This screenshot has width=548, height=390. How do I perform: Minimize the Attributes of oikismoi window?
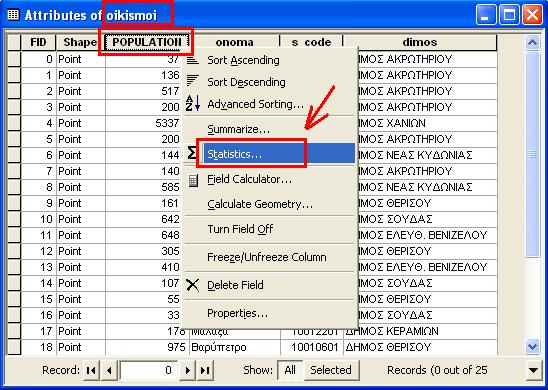(485, 15)
